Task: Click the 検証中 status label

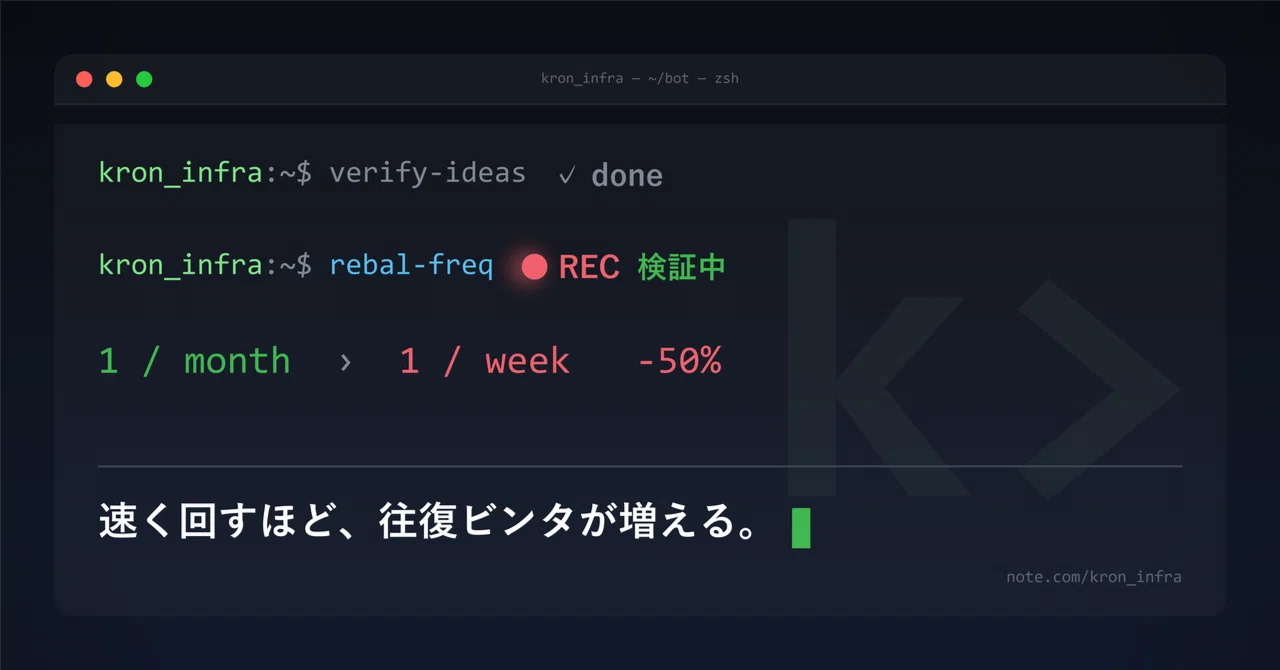Action: click(682, 267)
